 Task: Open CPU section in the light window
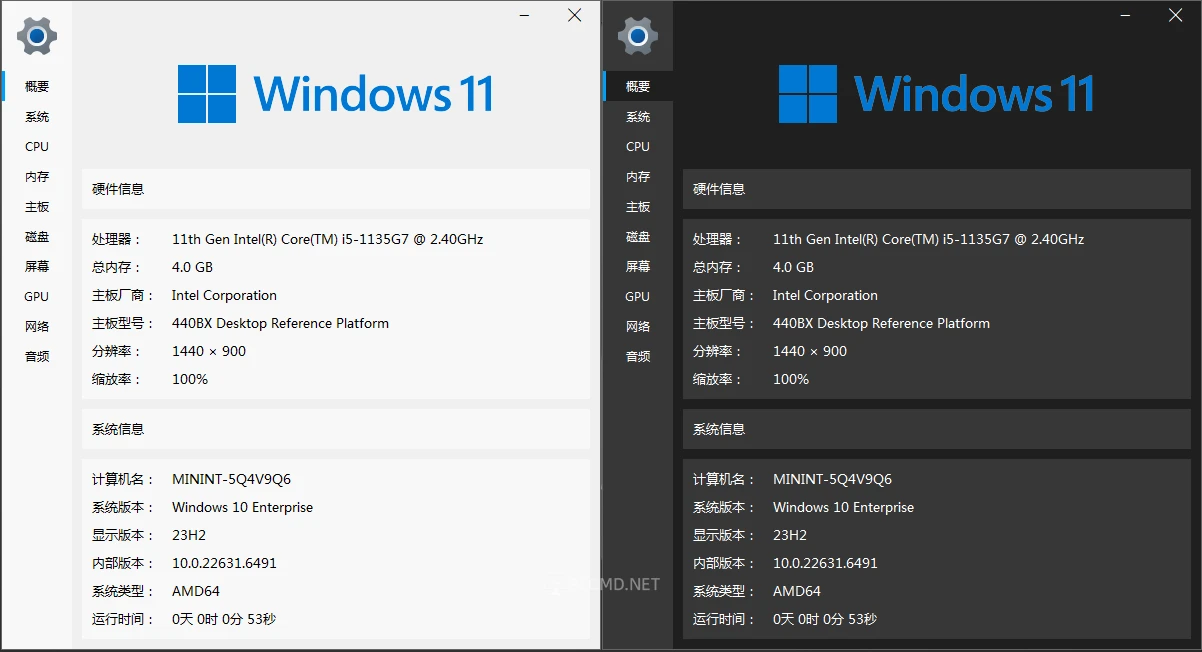click(37, 147)
